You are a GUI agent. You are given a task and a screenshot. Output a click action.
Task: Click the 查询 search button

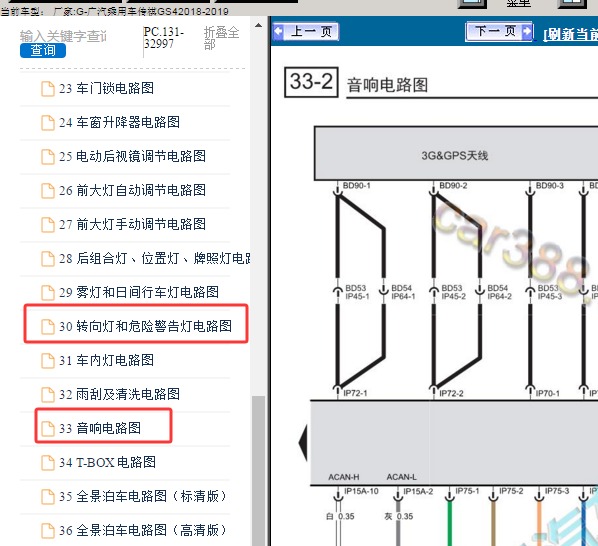(43, 50)
